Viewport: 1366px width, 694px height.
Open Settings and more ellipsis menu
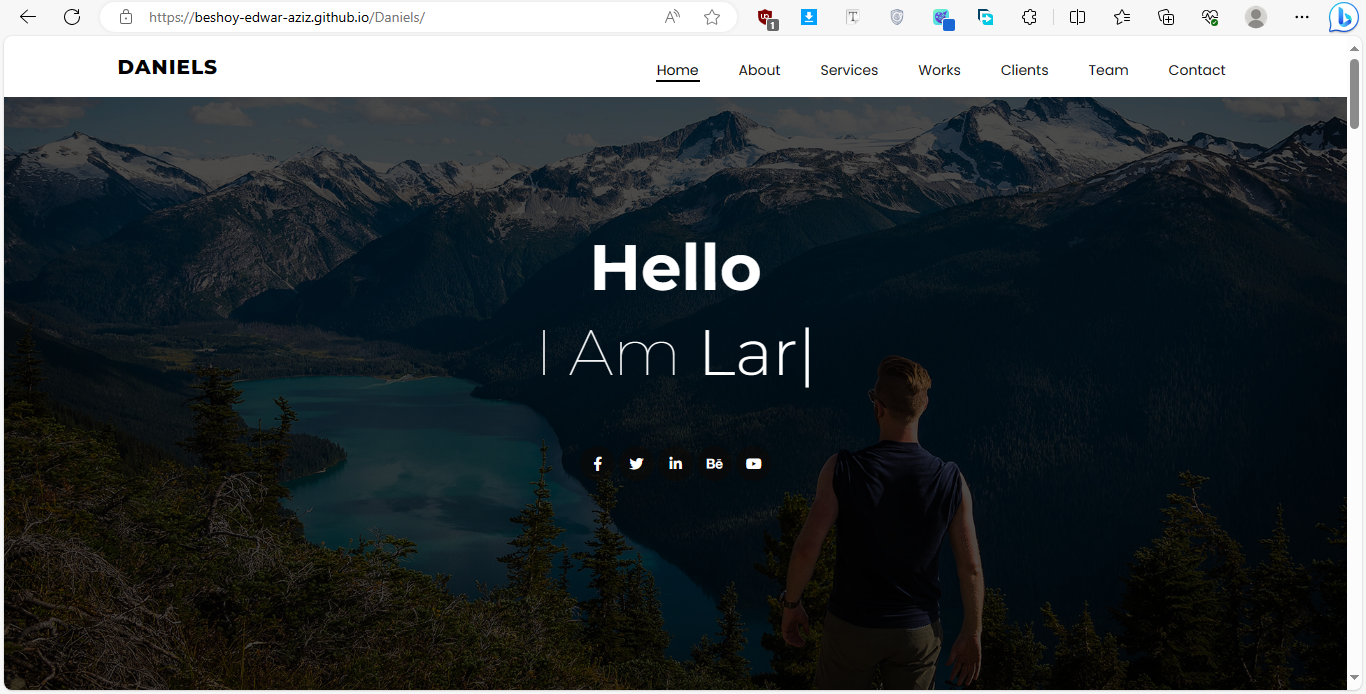pyautogui.click(x=1301, y=17)
